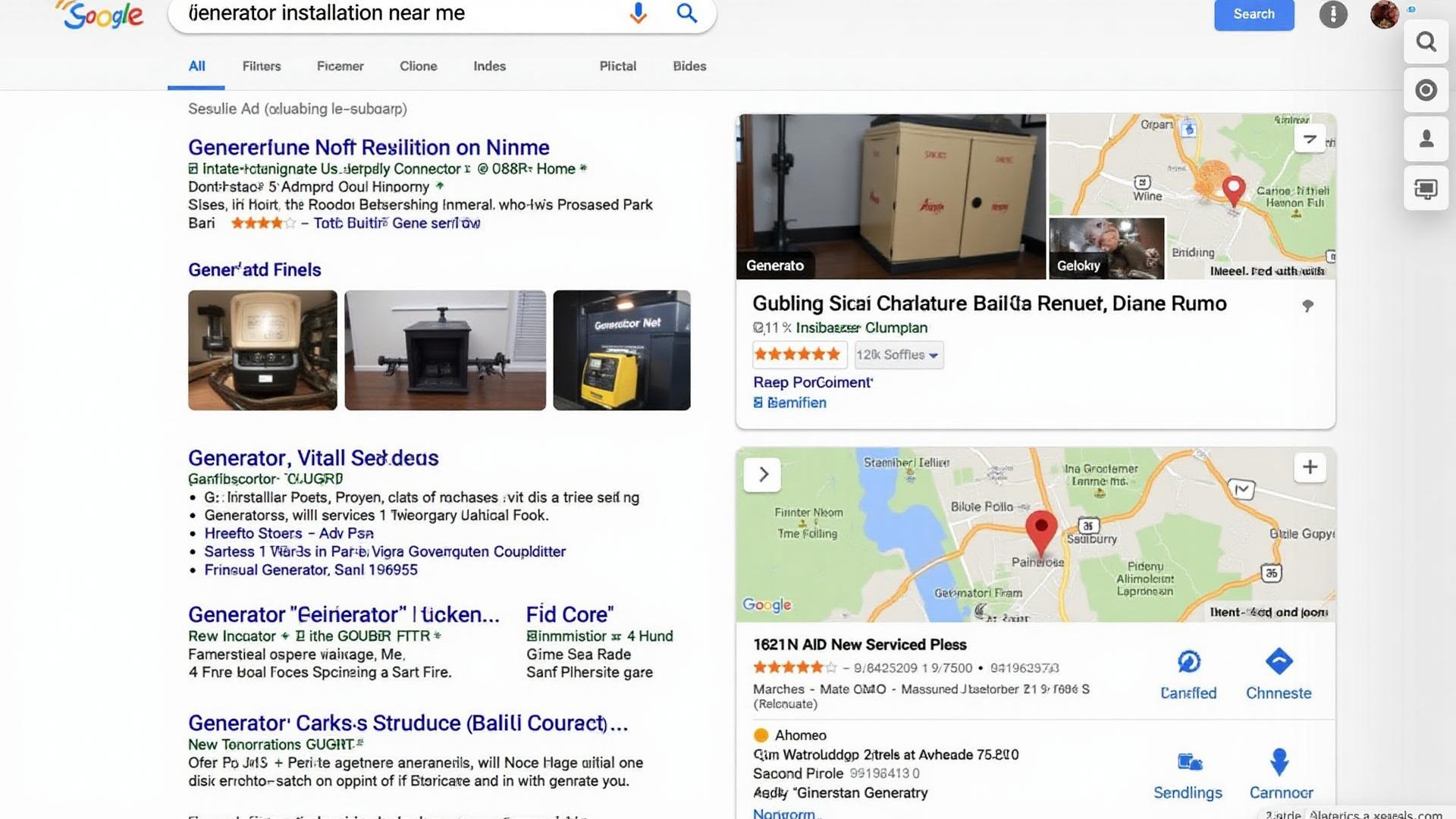1456x819 pixels.
Task: Click the five-star rating on the business listing
Action: click(799, 354)
